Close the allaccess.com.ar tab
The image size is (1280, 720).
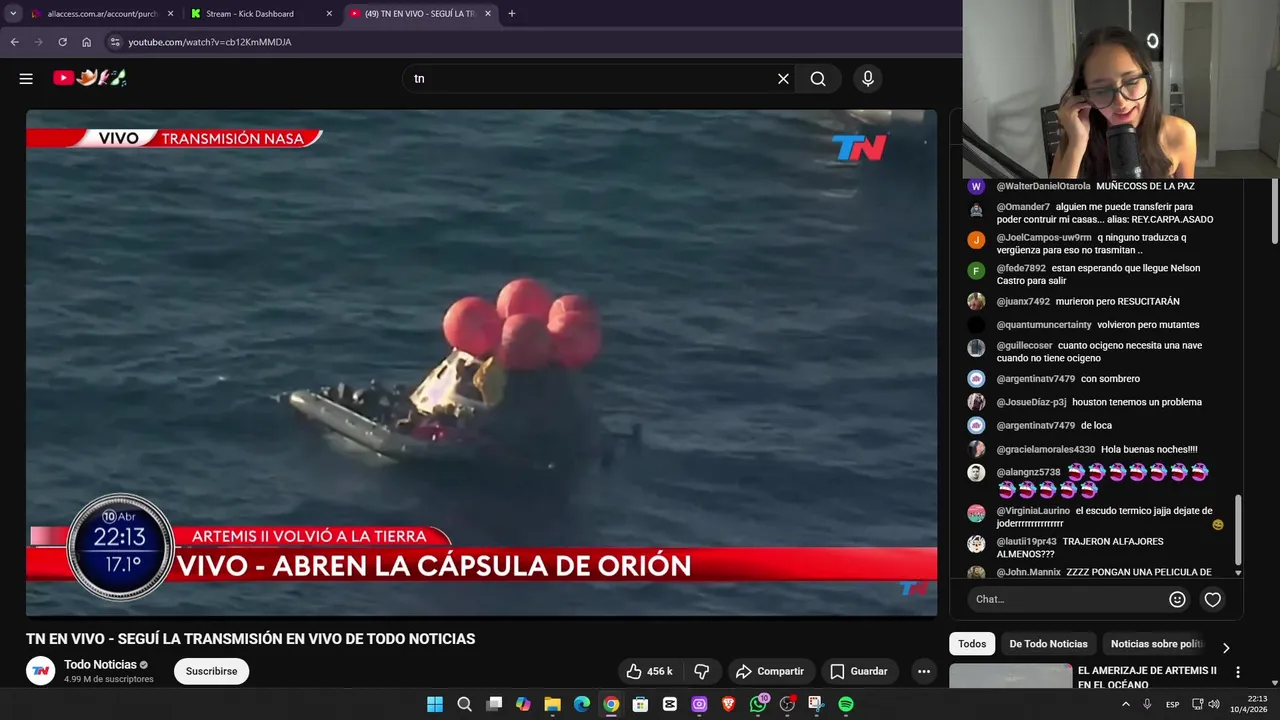tap(170, 14)
